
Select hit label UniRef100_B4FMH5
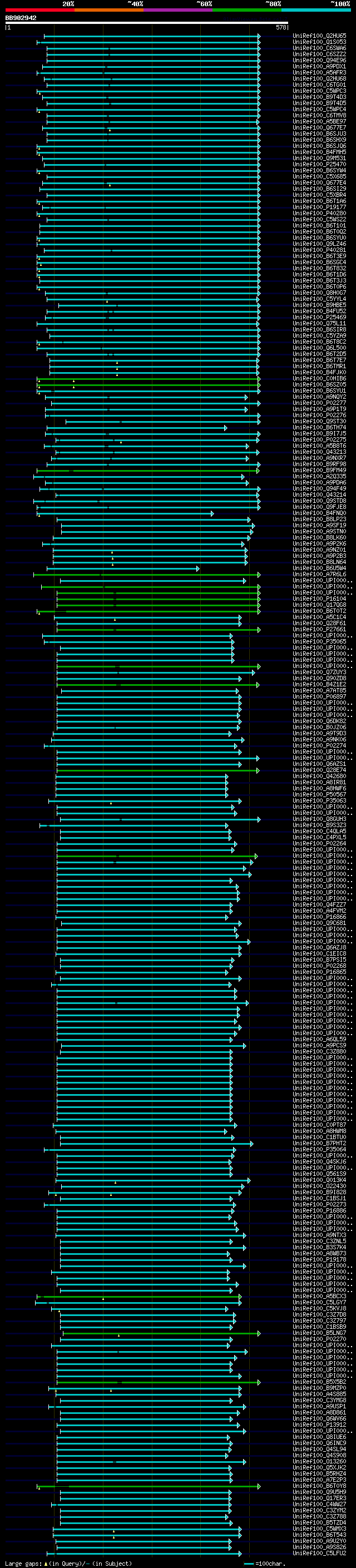(319, 153)
